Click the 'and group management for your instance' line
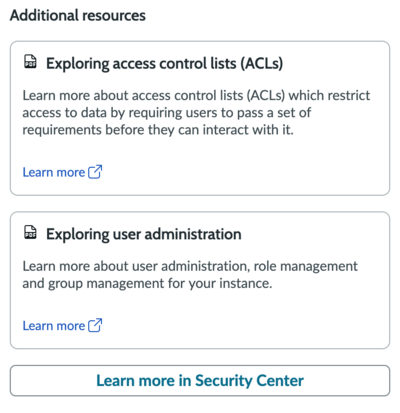This screenshot has height=413, width=400. pyautogui.click(x=147, y=284)
